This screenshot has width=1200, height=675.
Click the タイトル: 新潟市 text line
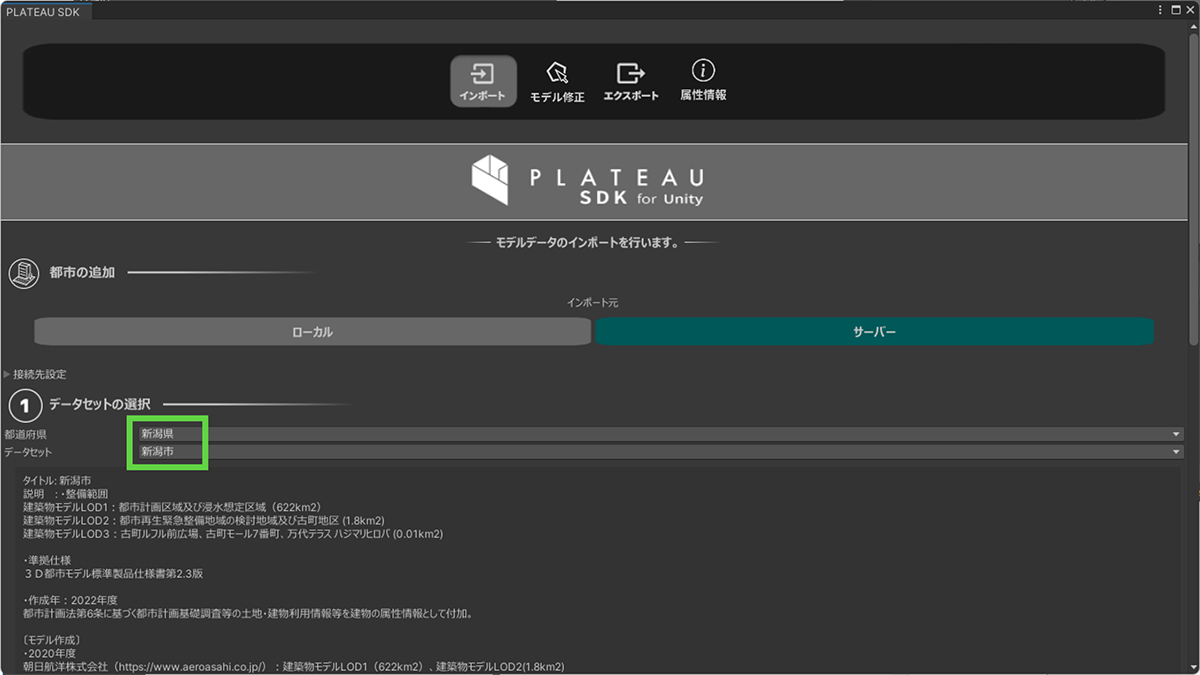tap(57, 481)
